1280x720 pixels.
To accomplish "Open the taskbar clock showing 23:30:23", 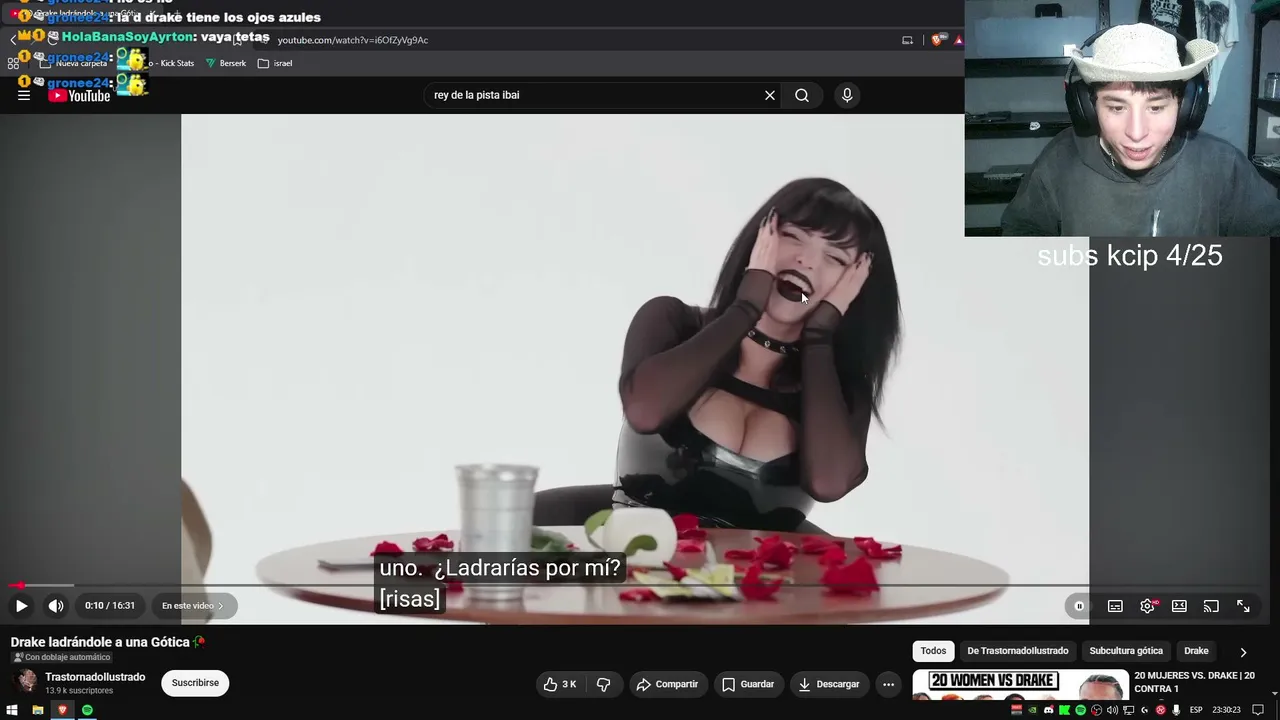I will [x=1226, y=710].
